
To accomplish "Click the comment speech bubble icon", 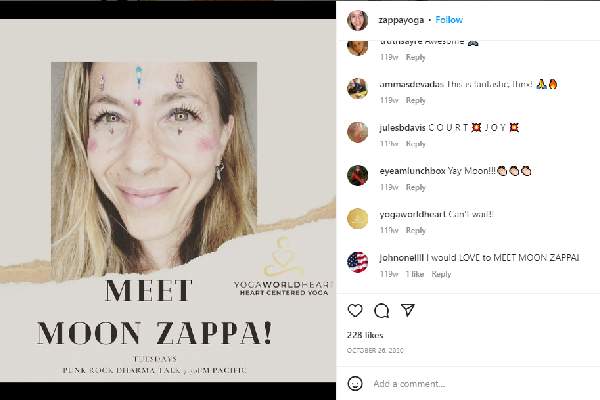I will (x=381, y=310).
